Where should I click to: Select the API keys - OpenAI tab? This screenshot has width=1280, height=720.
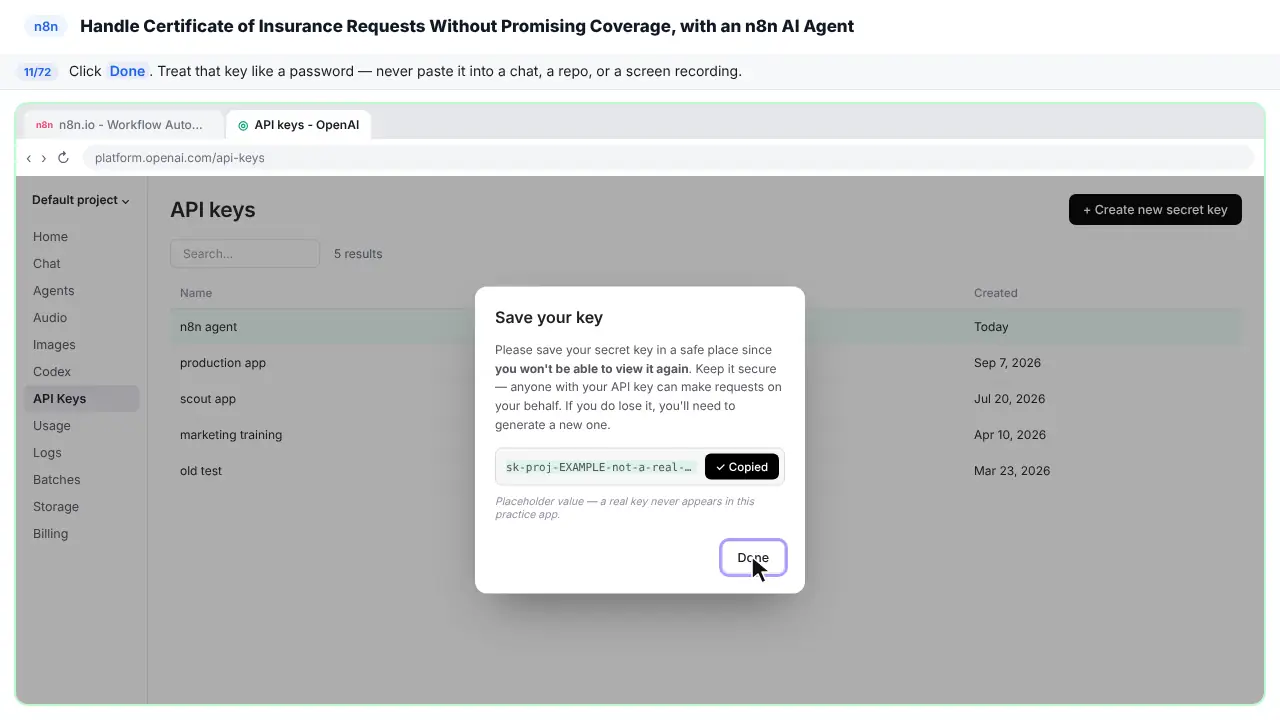[x=298, y=125]
